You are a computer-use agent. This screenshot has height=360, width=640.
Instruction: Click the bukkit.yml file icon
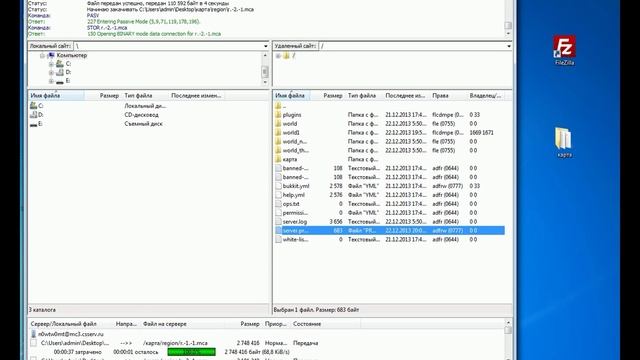[x=278, y=186]
